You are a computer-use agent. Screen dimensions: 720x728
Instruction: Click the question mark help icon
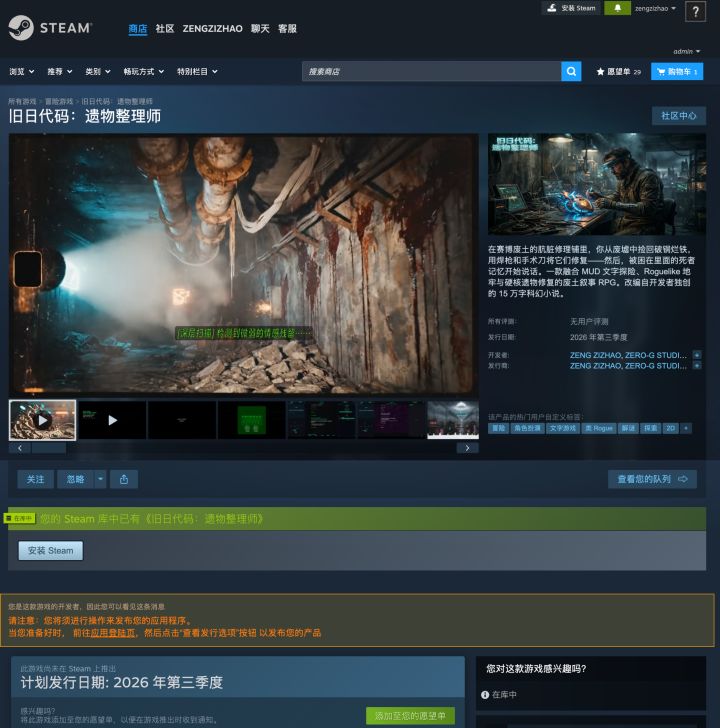[x=695, y=12]
